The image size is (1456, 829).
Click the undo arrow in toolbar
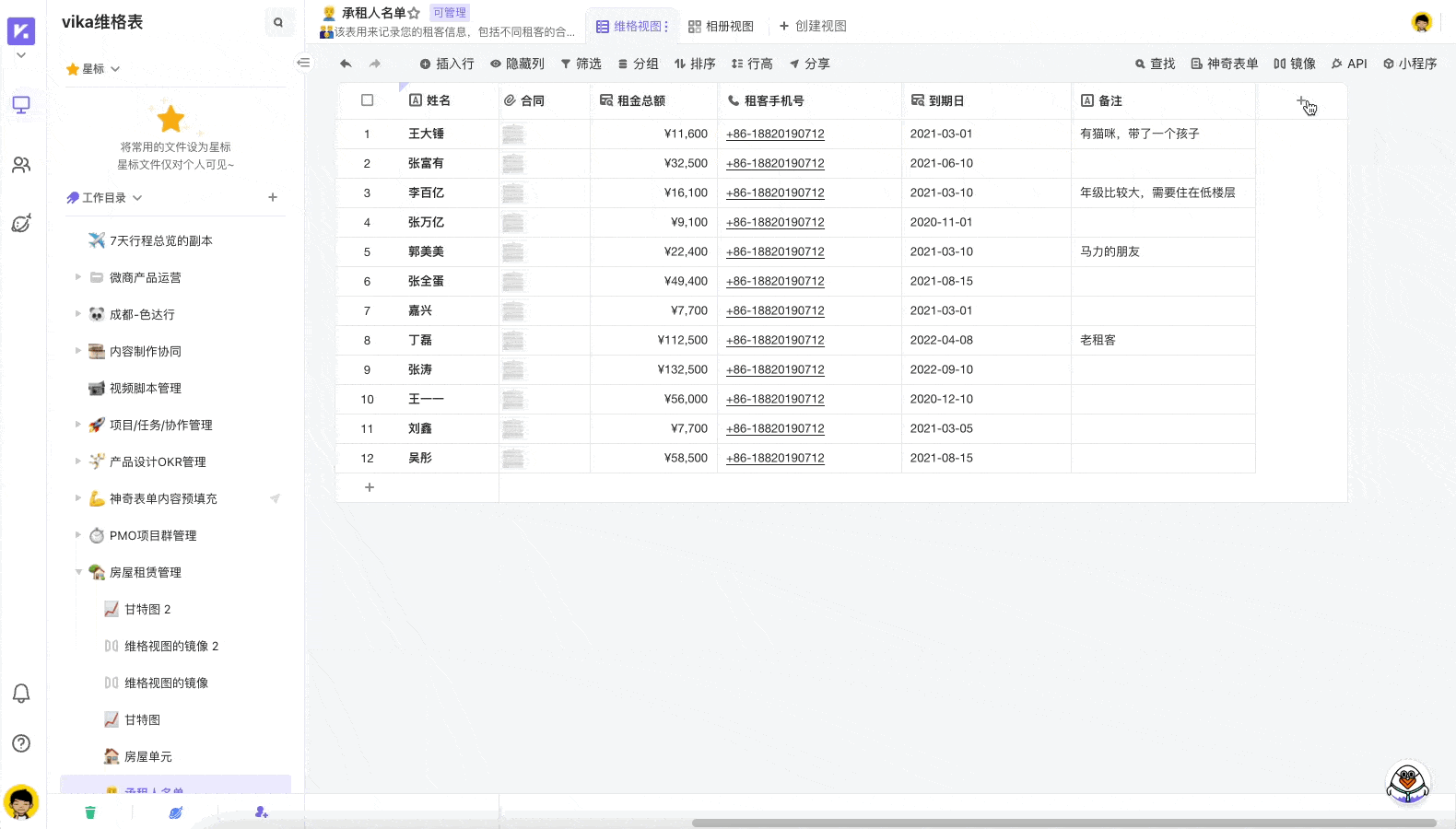(346, 64)
